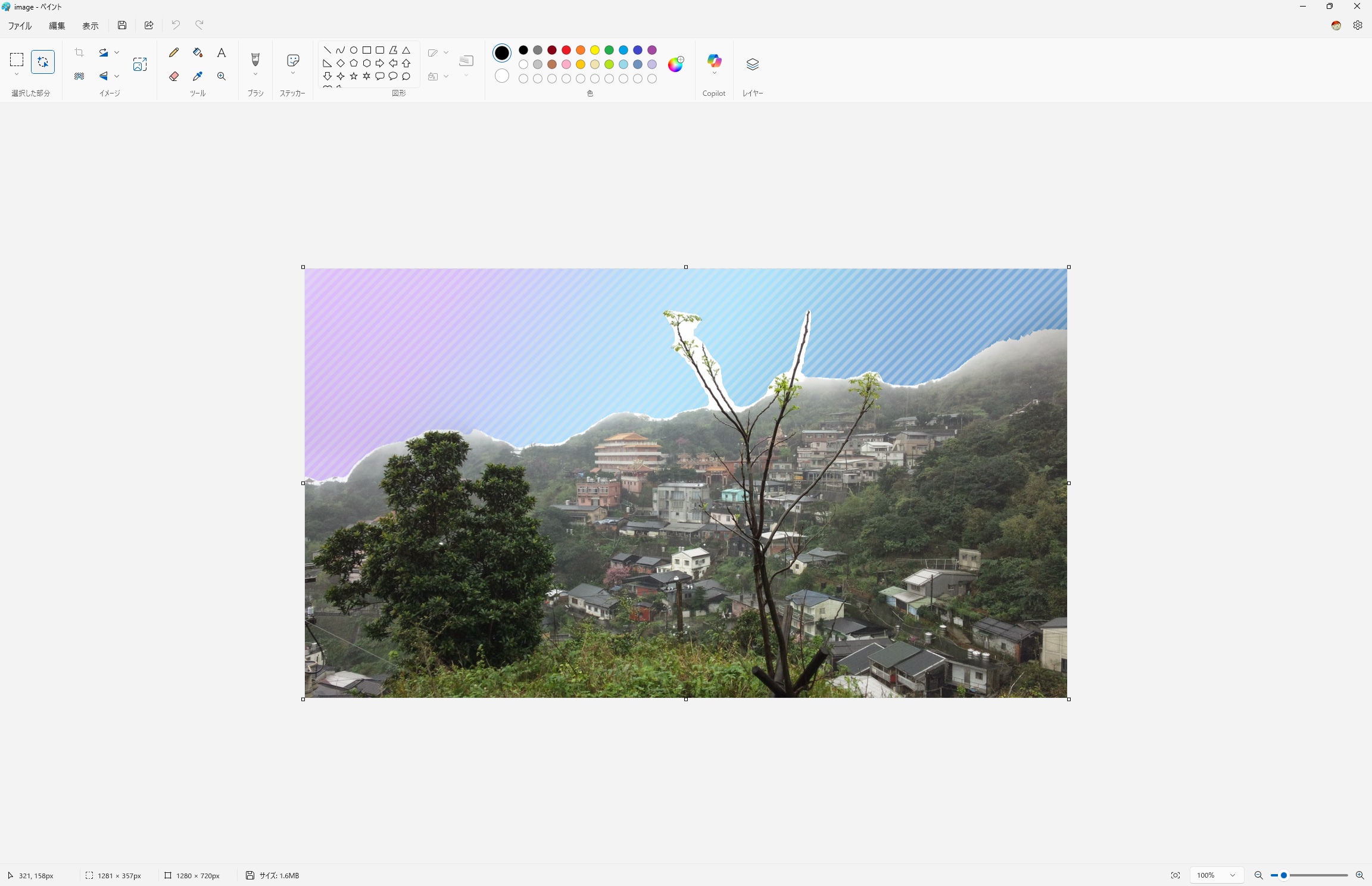Screen dimensions: 1372x886
Task: Select the Eraser tool
Action: coord(174,76)
